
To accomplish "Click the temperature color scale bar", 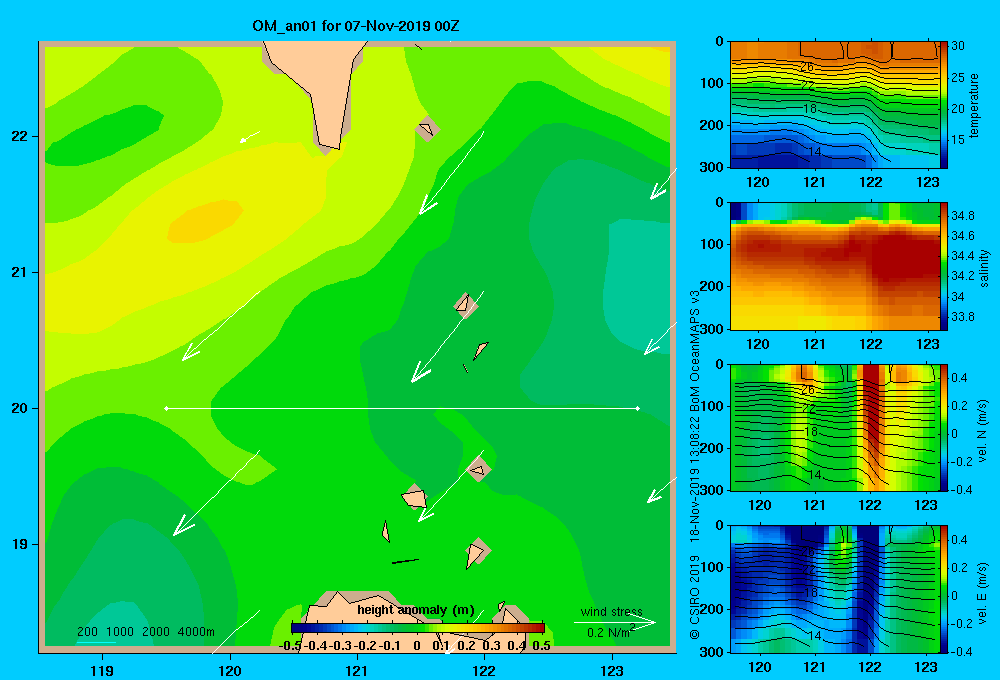I will [x=944, y=105].
